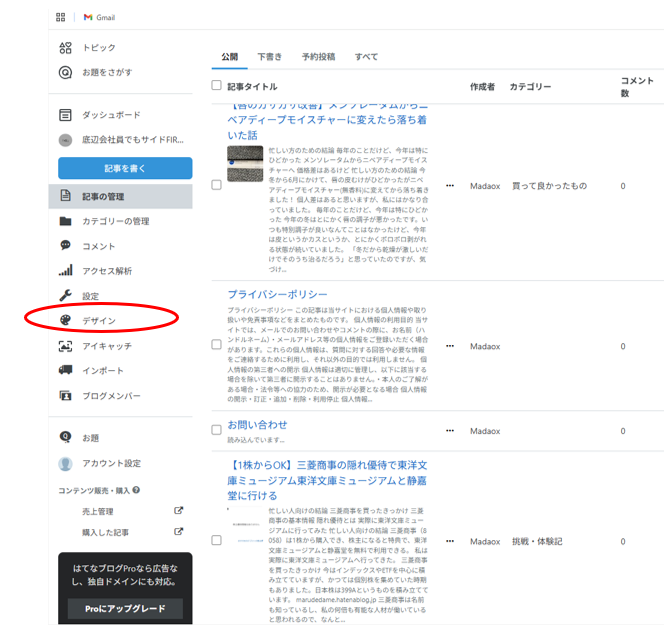Screen dimensions: 670x634
Task: Switch to the 公開 tab
Action: click(229, 57)
